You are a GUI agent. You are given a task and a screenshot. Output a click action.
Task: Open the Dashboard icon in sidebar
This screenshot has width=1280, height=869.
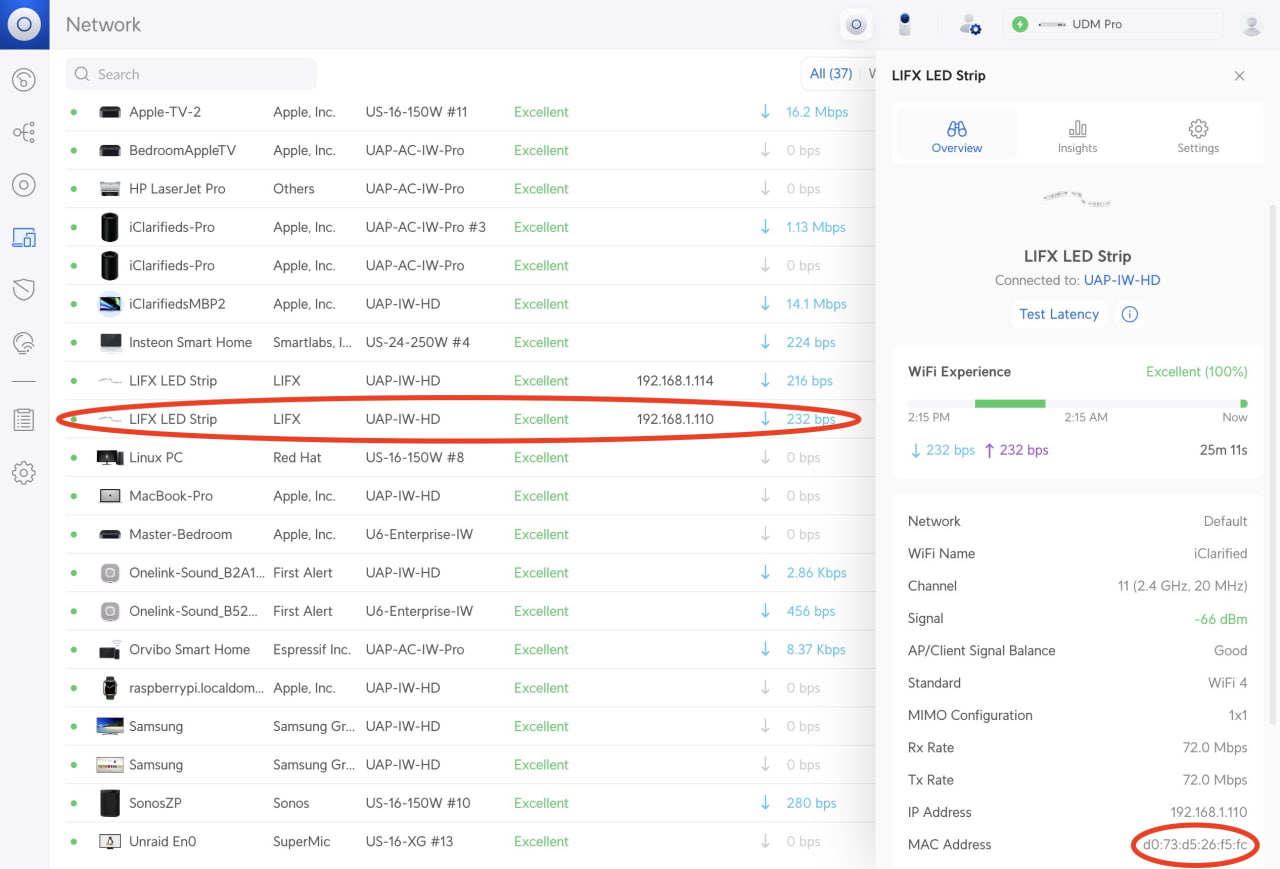(24, 80)
